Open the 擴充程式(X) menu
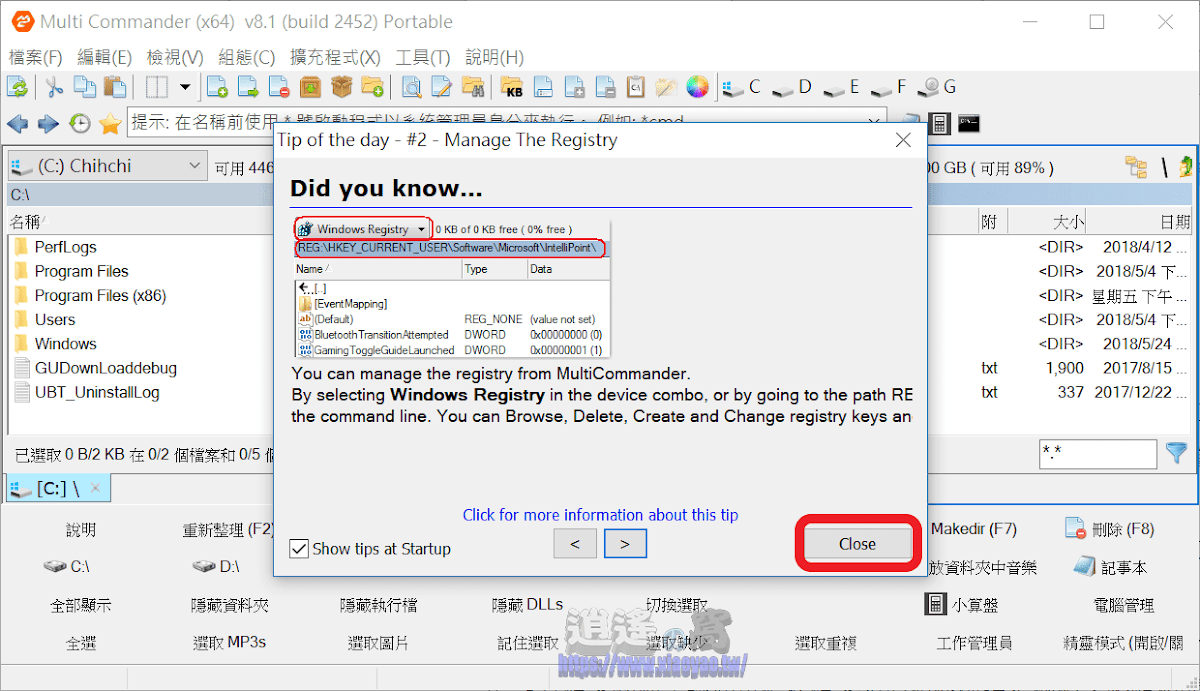Image resolution: width=1200 pixels, height=691 pixels. [x=335, y=57]
